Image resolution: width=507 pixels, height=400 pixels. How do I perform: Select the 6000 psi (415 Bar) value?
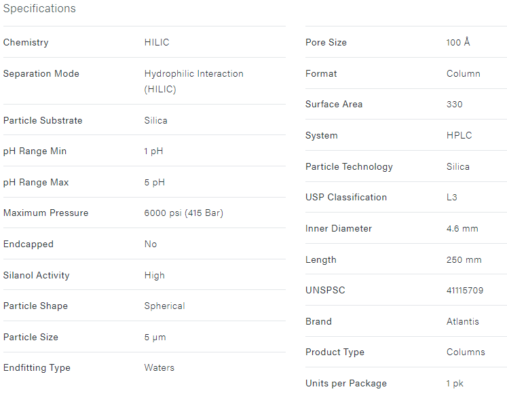coord(184,213)
